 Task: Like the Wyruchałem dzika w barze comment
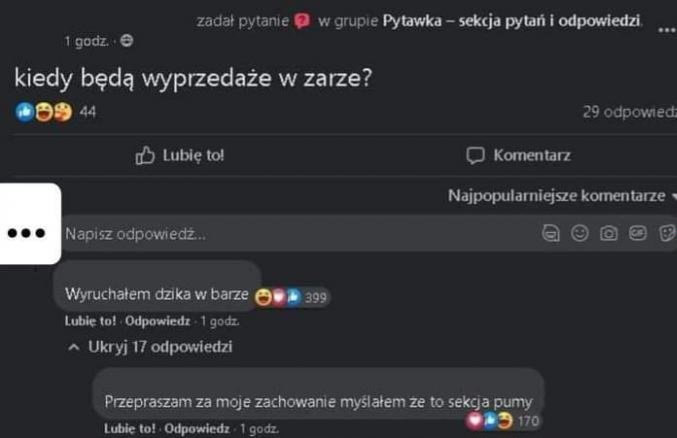coord(90,321)
